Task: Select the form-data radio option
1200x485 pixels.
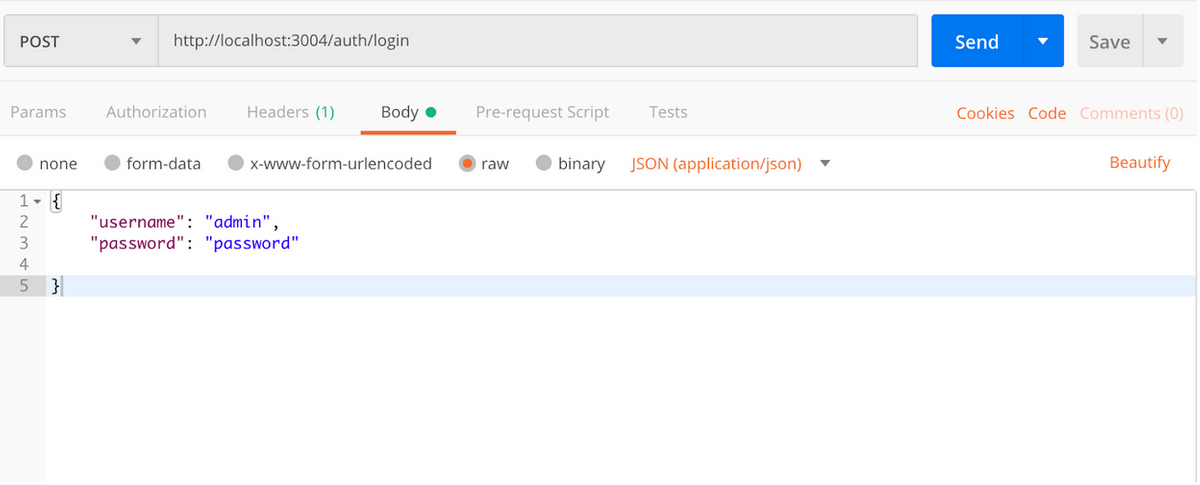Action: point(152,163)
